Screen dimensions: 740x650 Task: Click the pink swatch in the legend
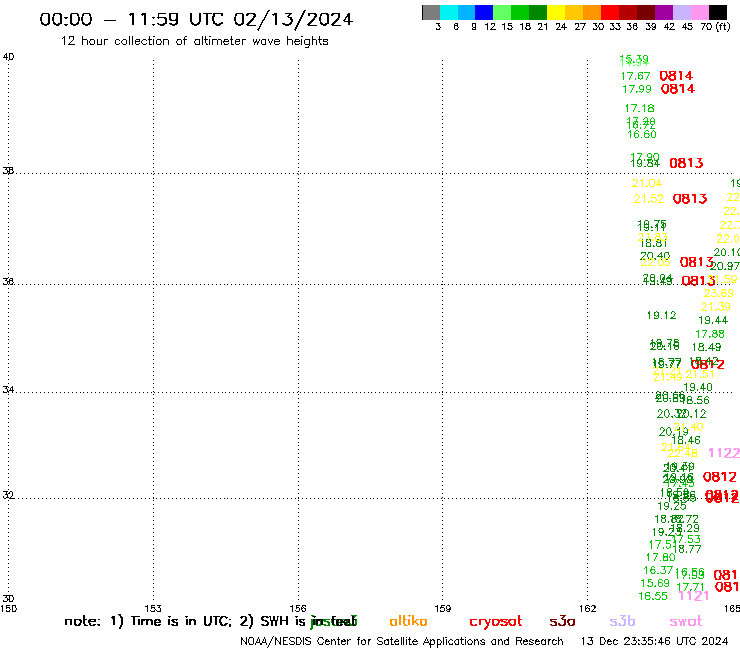[x=699, y=12]
